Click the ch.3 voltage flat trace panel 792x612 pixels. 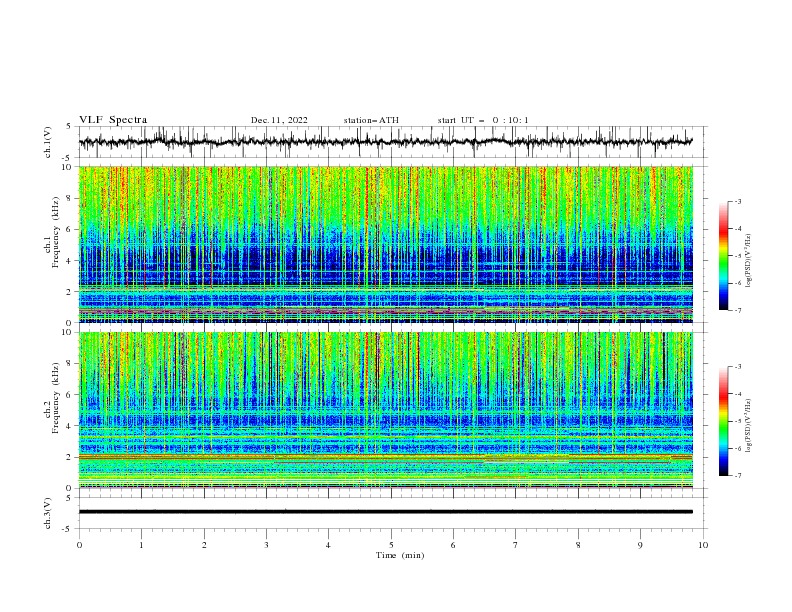pyautogui.click(x=393, y=513)
